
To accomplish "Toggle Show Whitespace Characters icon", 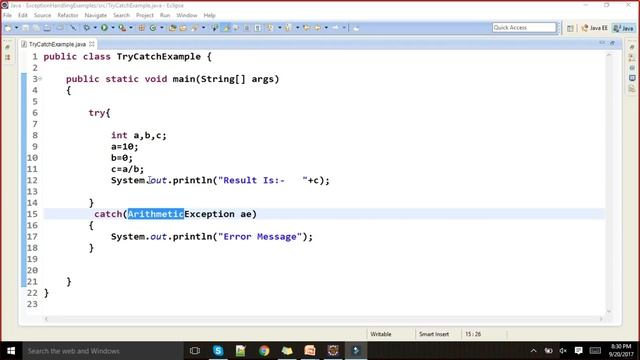I will (x=257, y=28).
